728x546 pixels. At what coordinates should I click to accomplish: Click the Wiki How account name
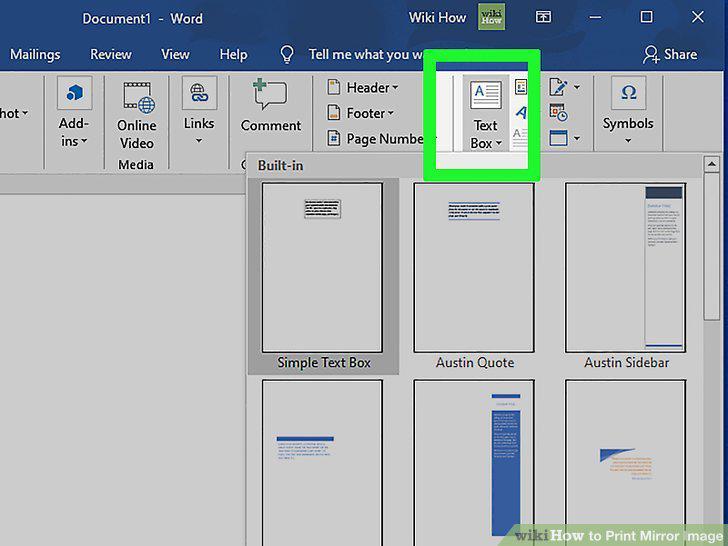pyautogui.click(x=437, y=18)
